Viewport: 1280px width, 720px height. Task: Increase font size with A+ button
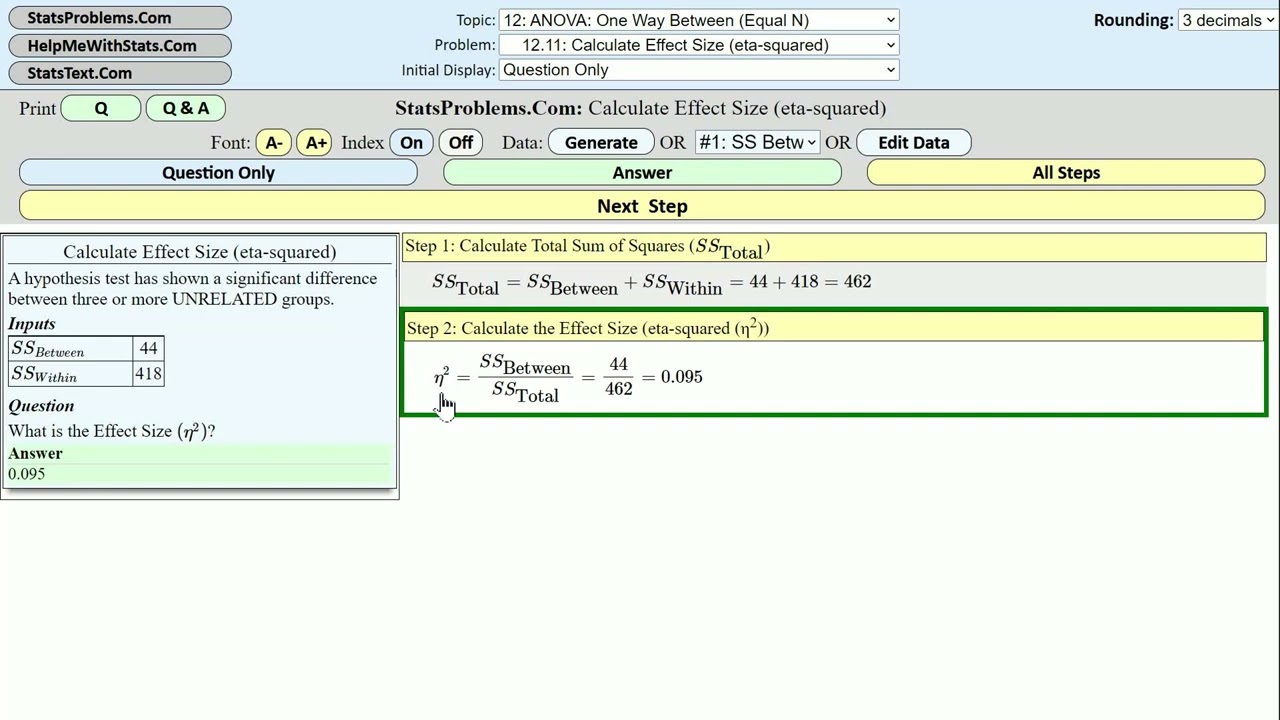(x=315, y=143)
